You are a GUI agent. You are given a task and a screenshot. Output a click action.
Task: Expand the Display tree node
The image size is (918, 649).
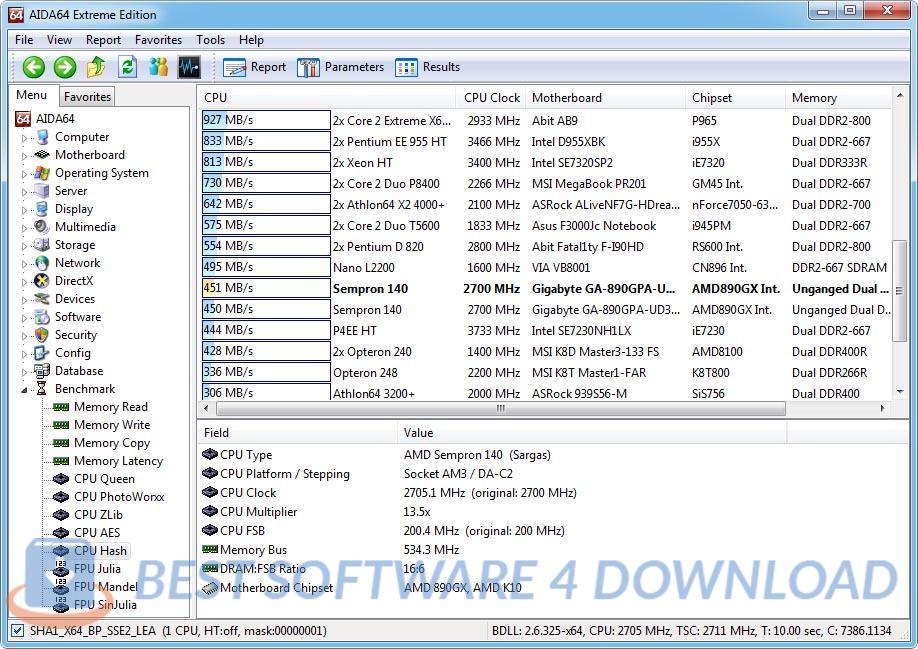[x=25, y=210]
